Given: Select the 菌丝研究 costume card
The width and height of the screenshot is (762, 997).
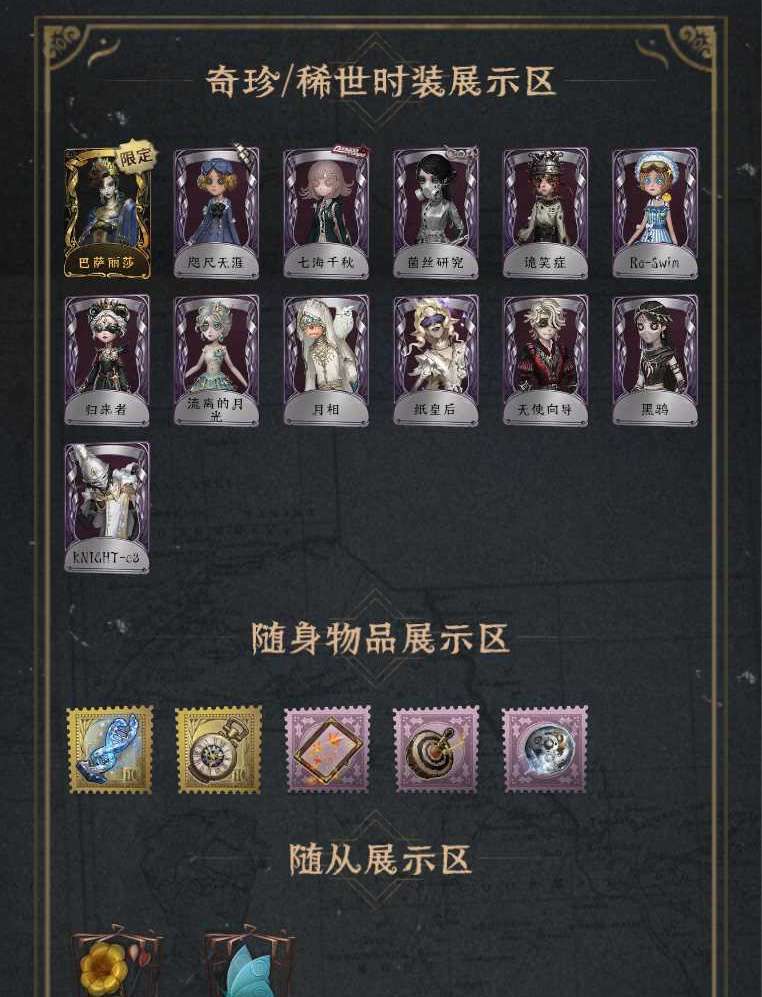Looking at the screenshot, I should coord(436,213).
